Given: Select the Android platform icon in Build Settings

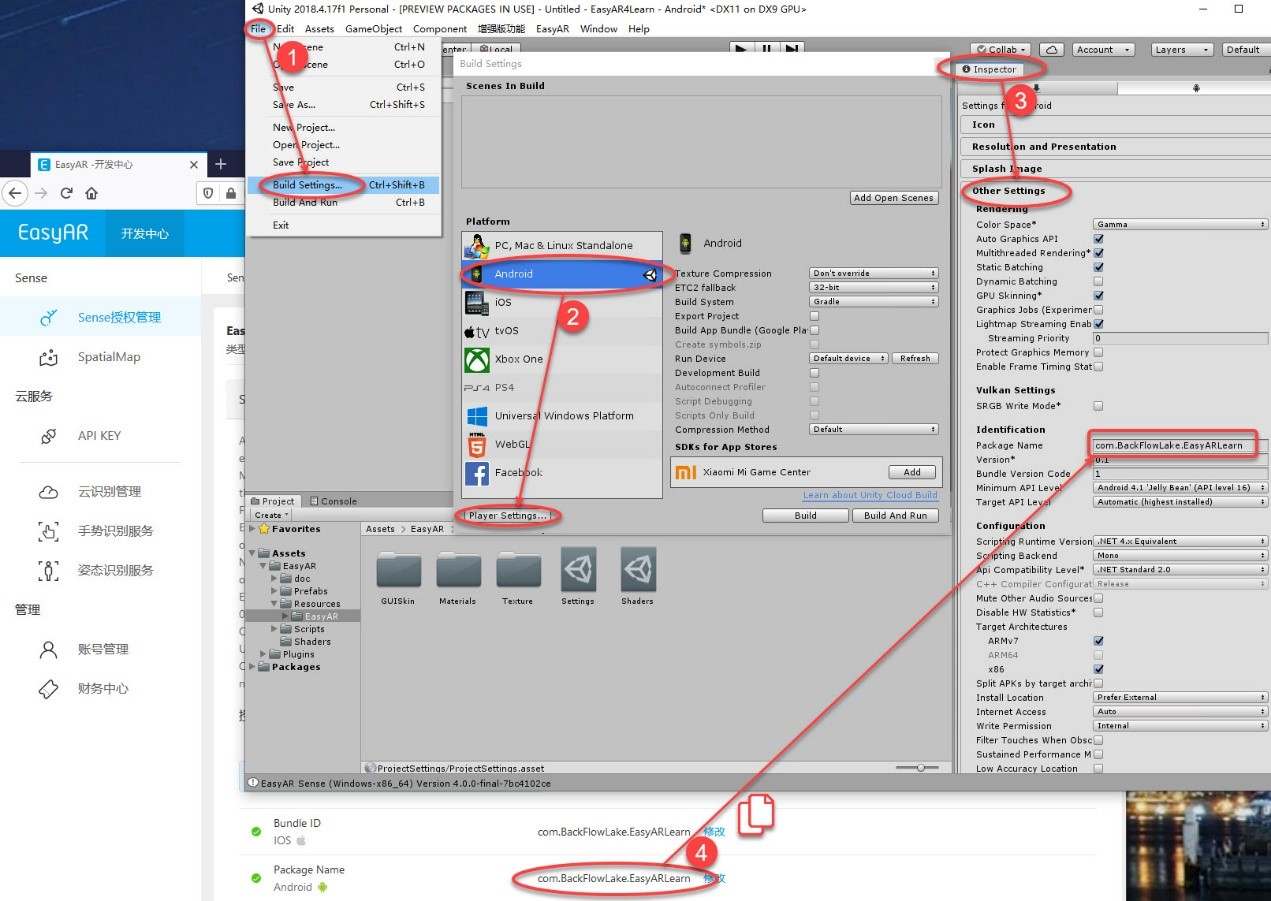Looking at the screenshot, I should 477,274.
